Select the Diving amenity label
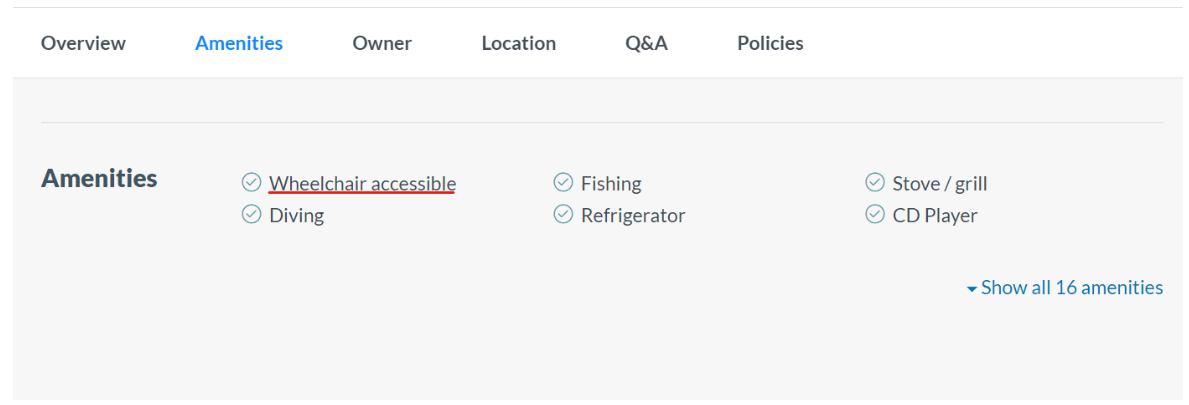The width and height of the screenshot is (1189, 405). pos(297,216)
